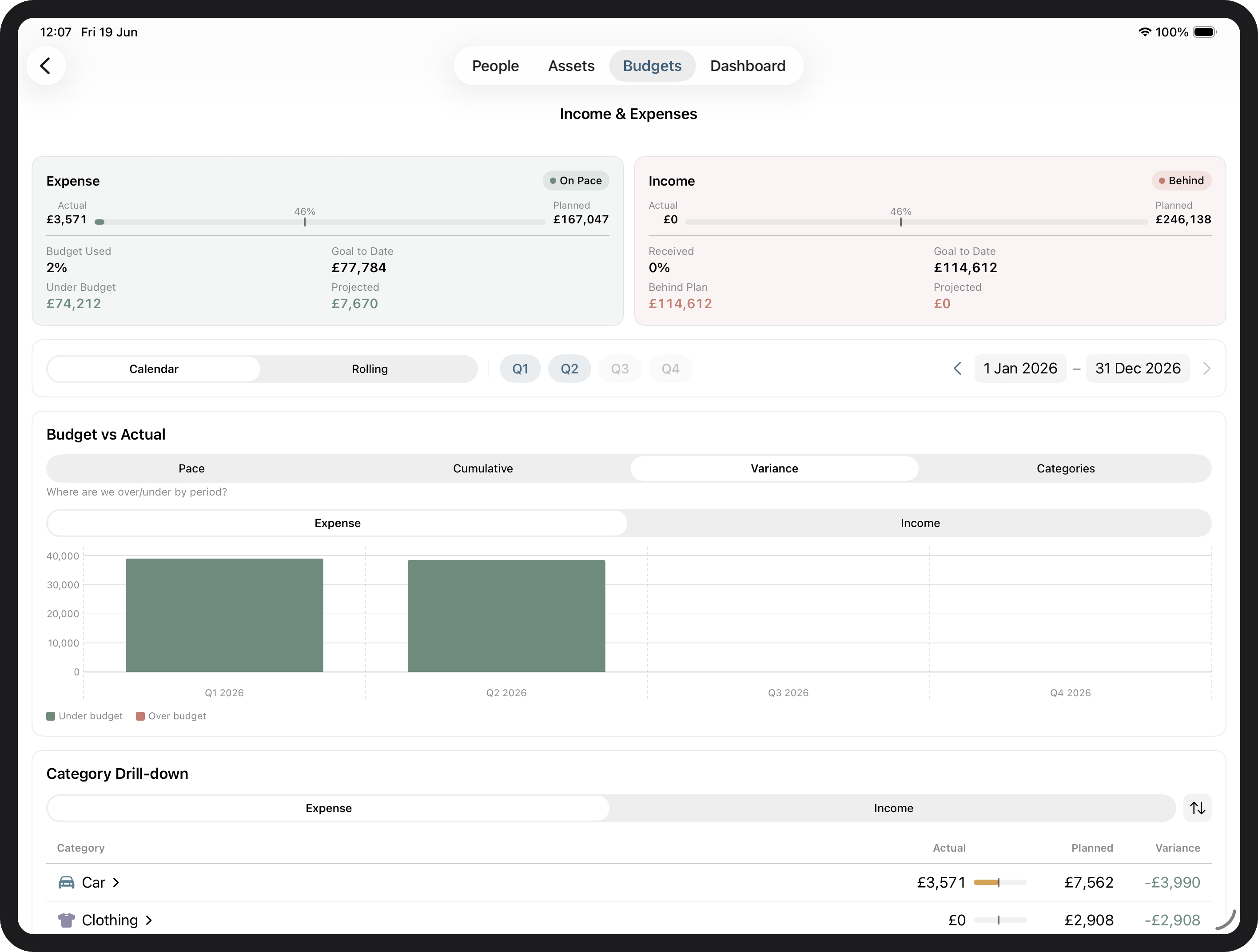
Task: Click the Behind status badge
Action: click(x=1181, y=181)
